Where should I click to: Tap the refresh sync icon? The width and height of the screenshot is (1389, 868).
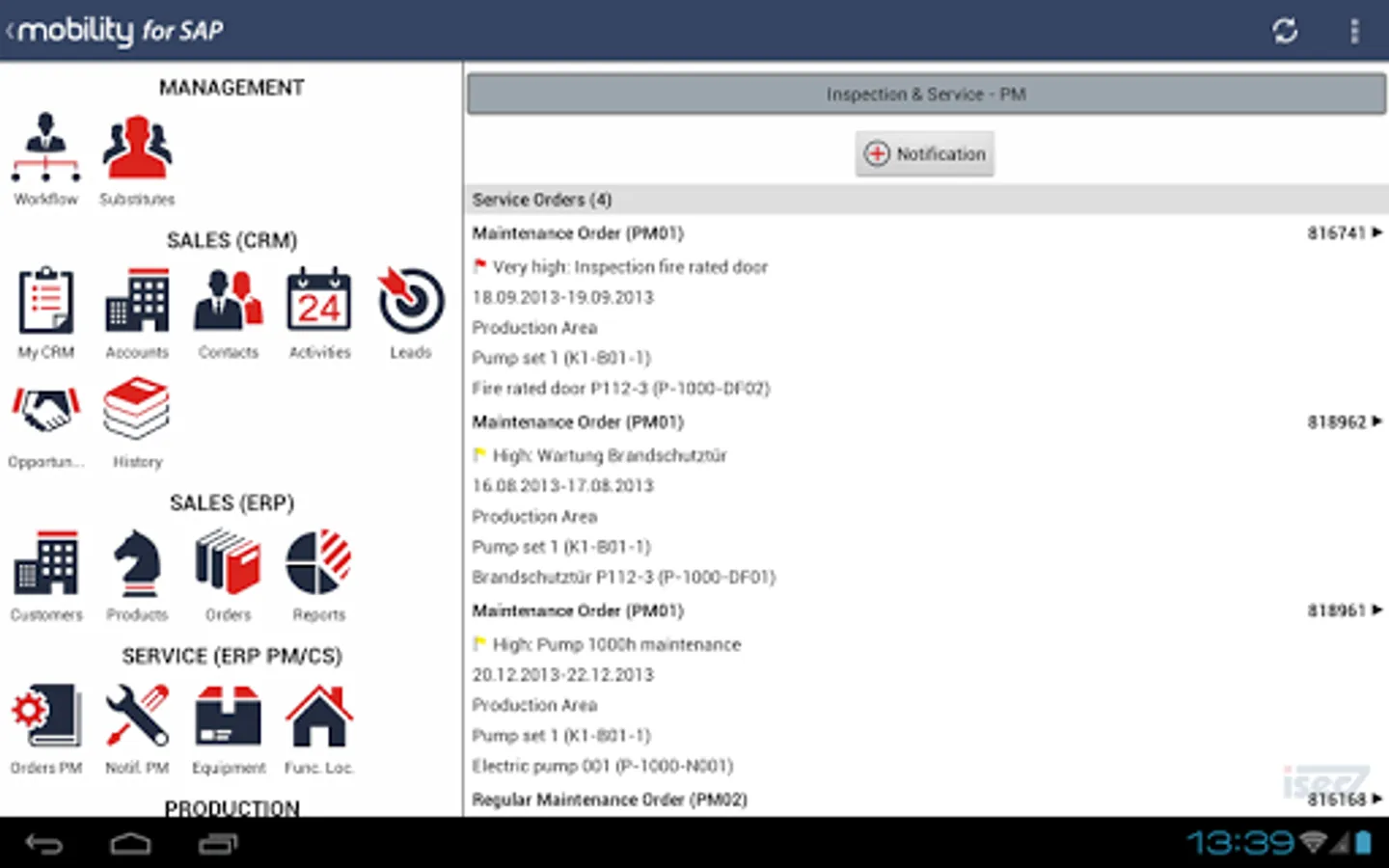1285,31
